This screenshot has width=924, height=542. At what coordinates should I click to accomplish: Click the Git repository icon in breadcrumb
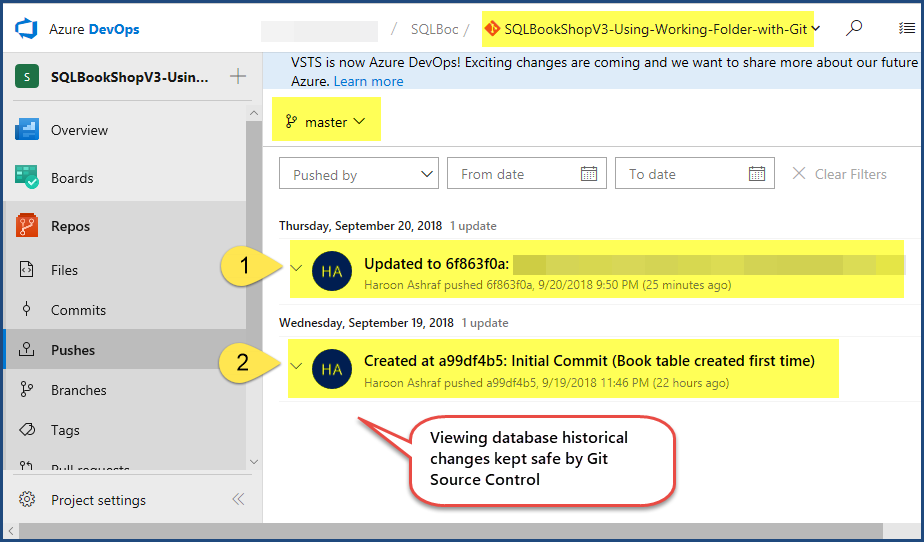pyautogui.click(x=492, y=28)
